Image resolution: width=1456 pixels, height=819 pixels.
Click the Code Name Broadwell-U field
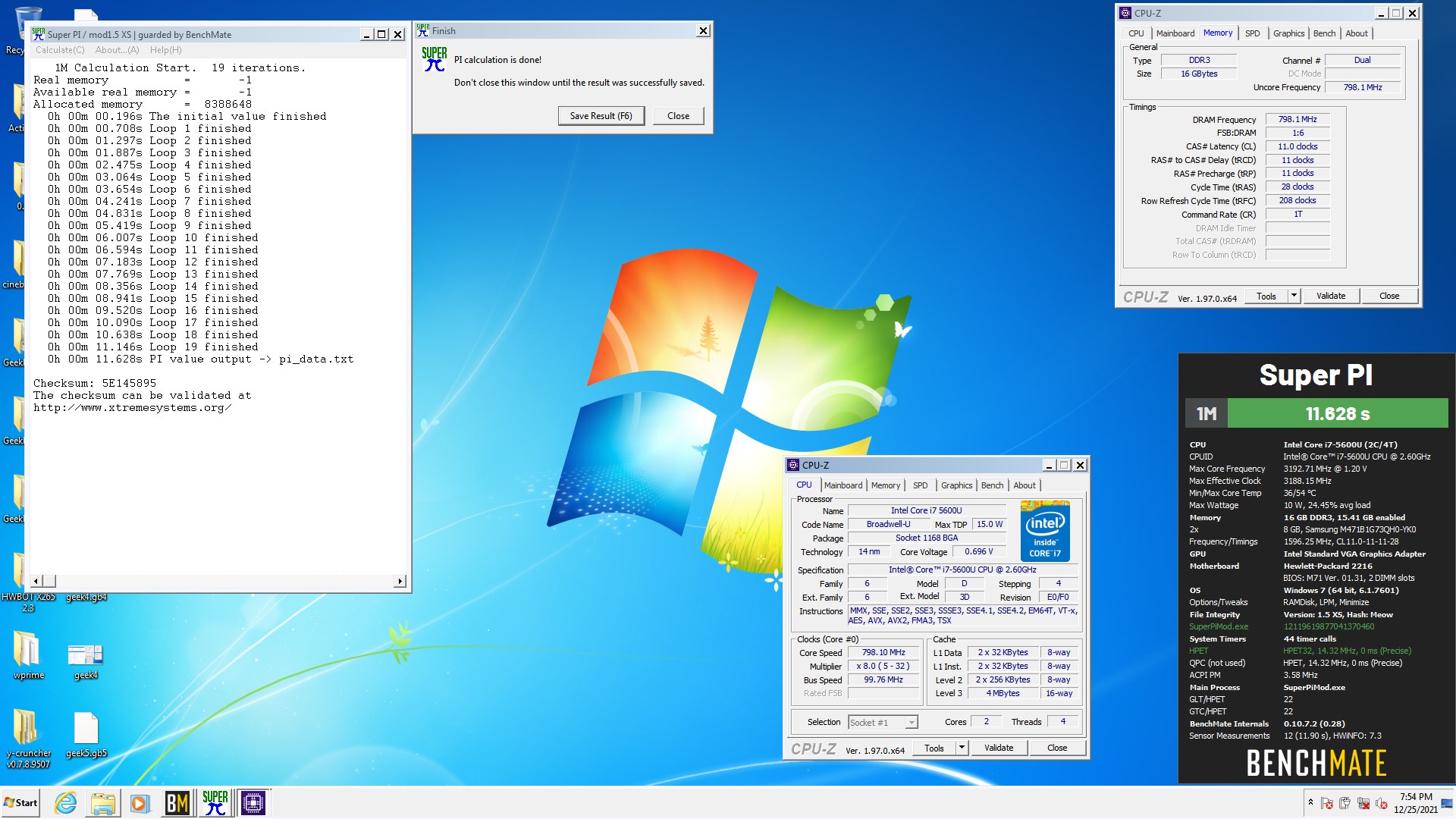point(888,525)
